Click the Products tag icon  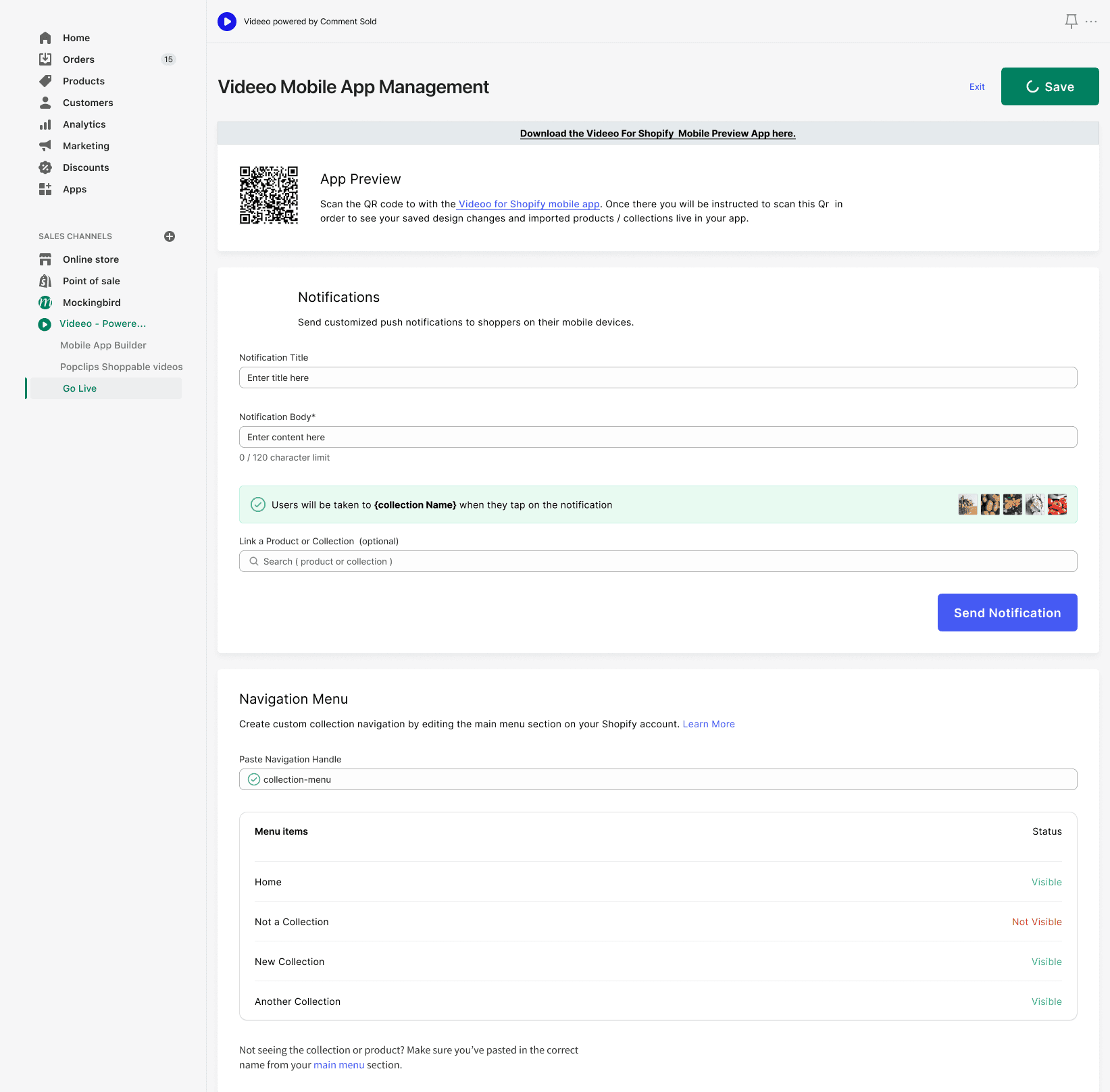45,81
